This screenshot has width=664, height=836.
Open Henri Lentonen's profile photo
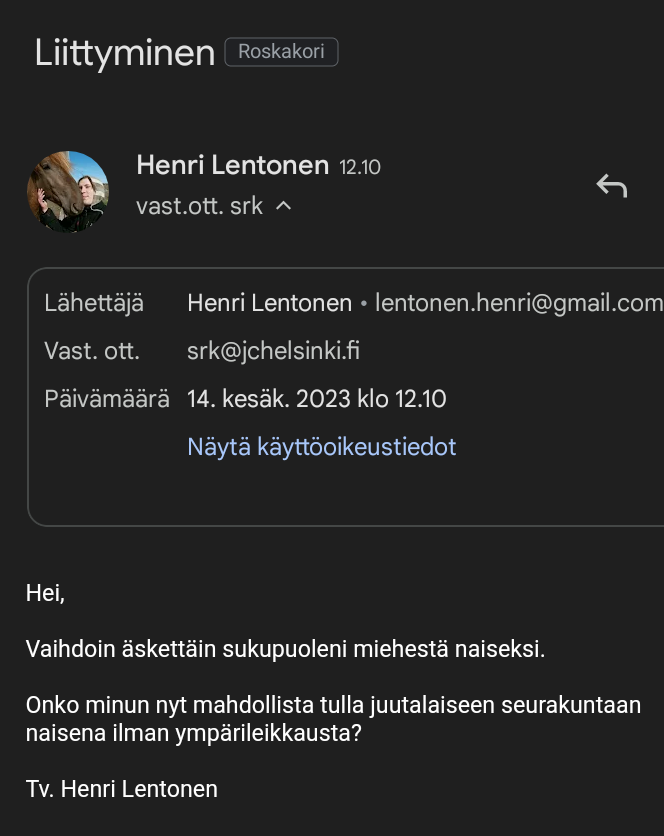(x=68, y=191)
